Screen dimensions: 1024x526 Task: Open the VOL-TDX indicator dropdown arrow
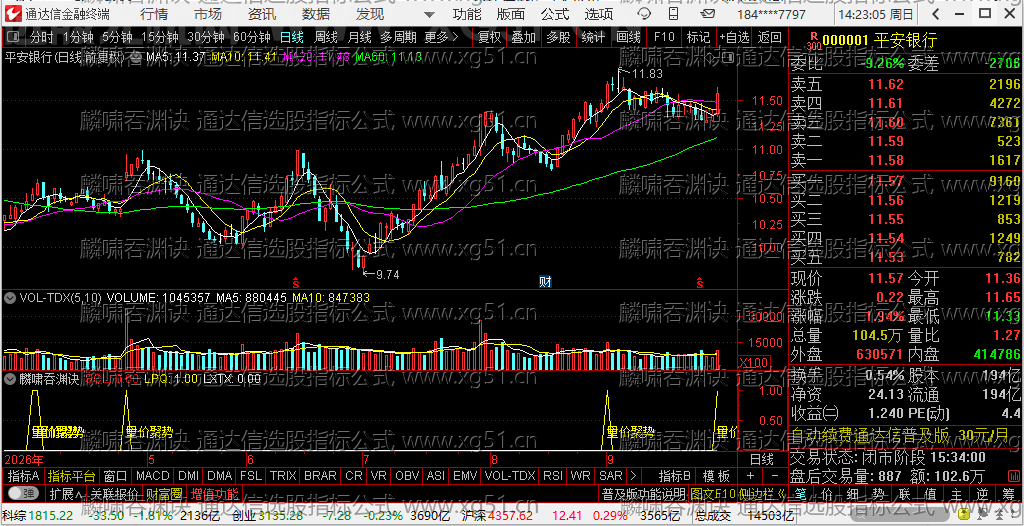click(x=10, y=298)
